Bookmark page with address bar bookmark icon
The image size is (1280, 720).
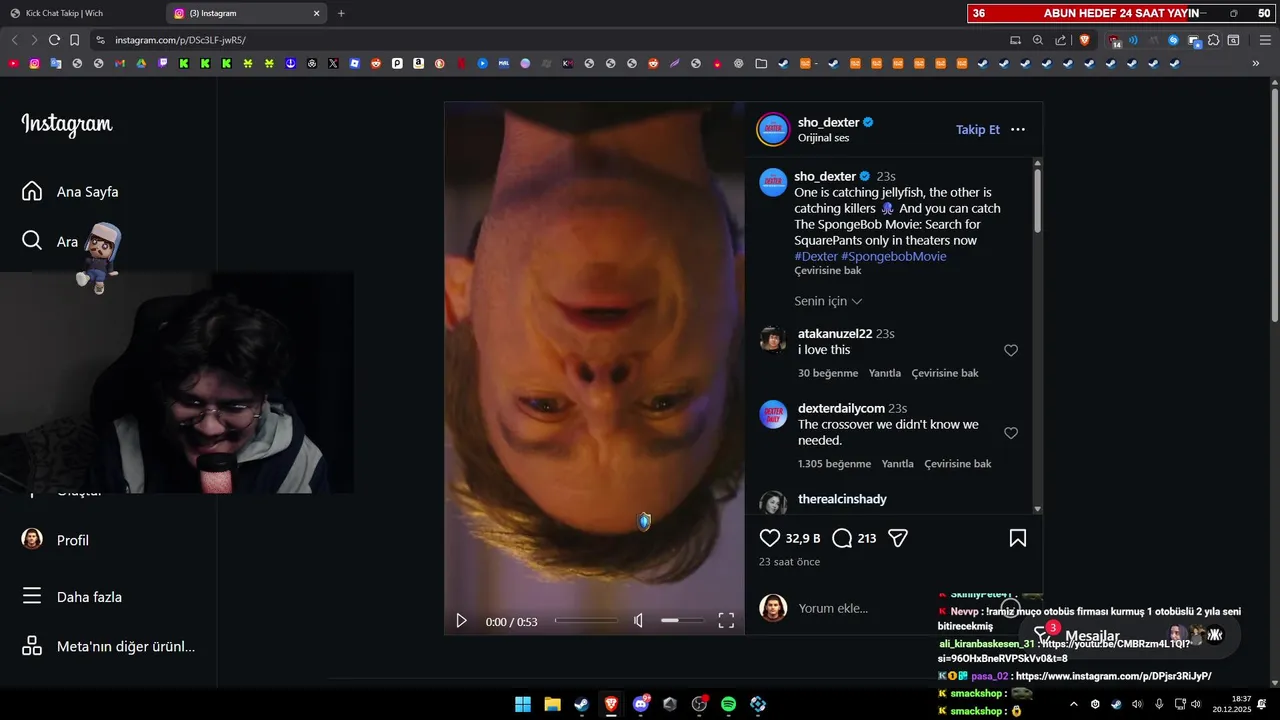point(74,40)
